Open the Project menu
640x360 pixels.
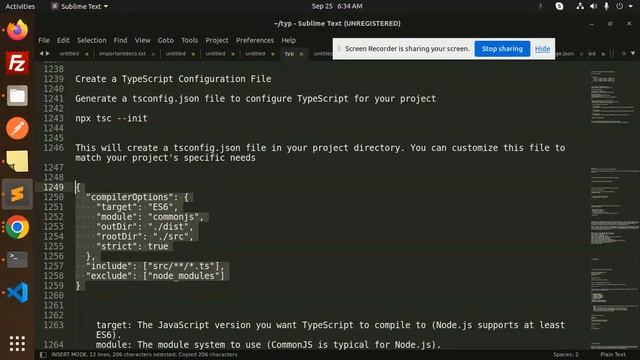coord(217,40)
